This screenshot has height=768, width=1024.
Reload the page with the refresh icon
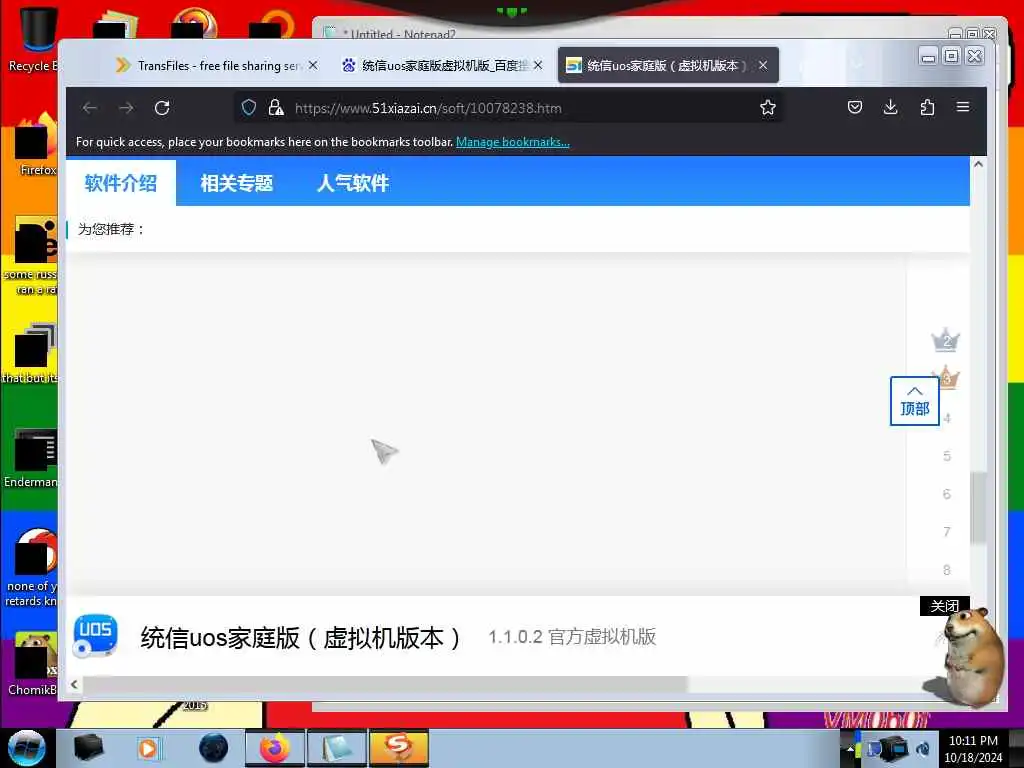pyautogui.click(x=162, y=108)
